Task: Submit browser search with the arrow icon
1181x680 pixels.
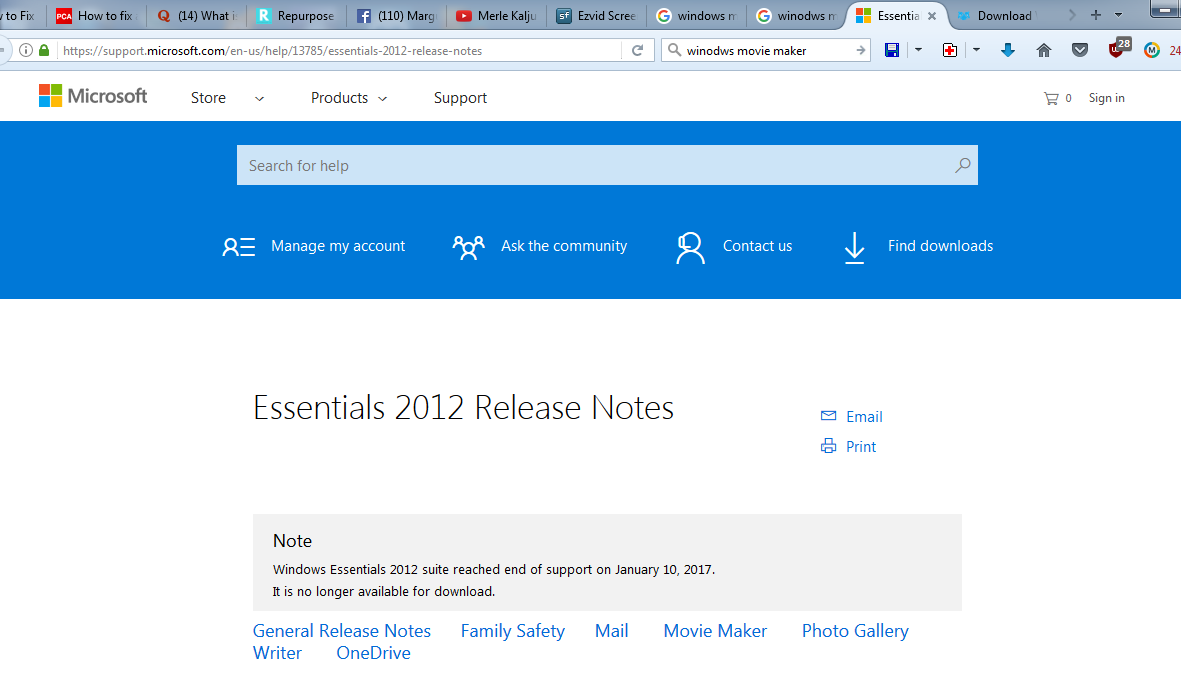Action: click(860, 50)
